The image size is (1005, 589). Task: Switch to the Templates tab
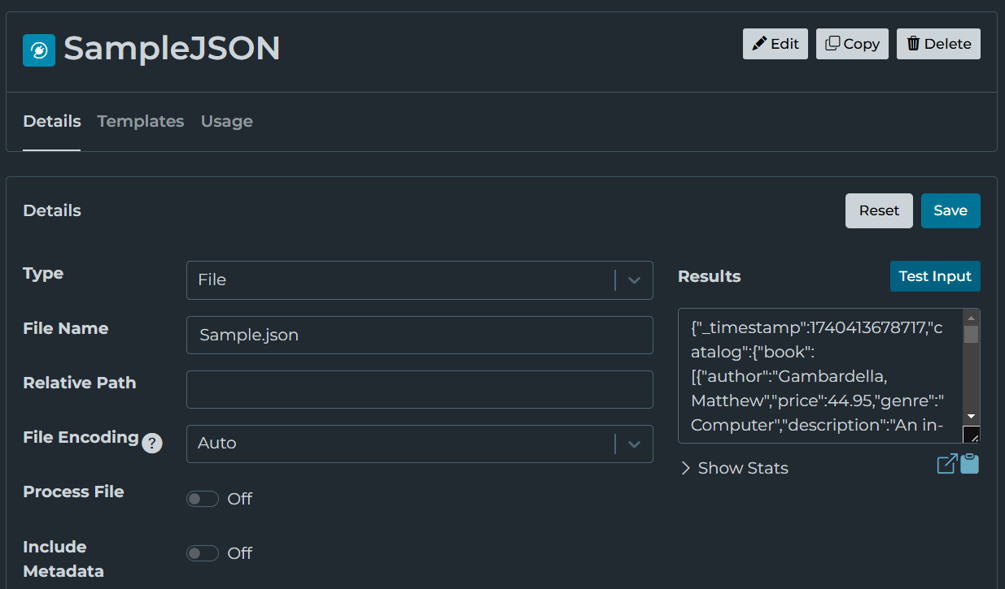coord(140,121)
